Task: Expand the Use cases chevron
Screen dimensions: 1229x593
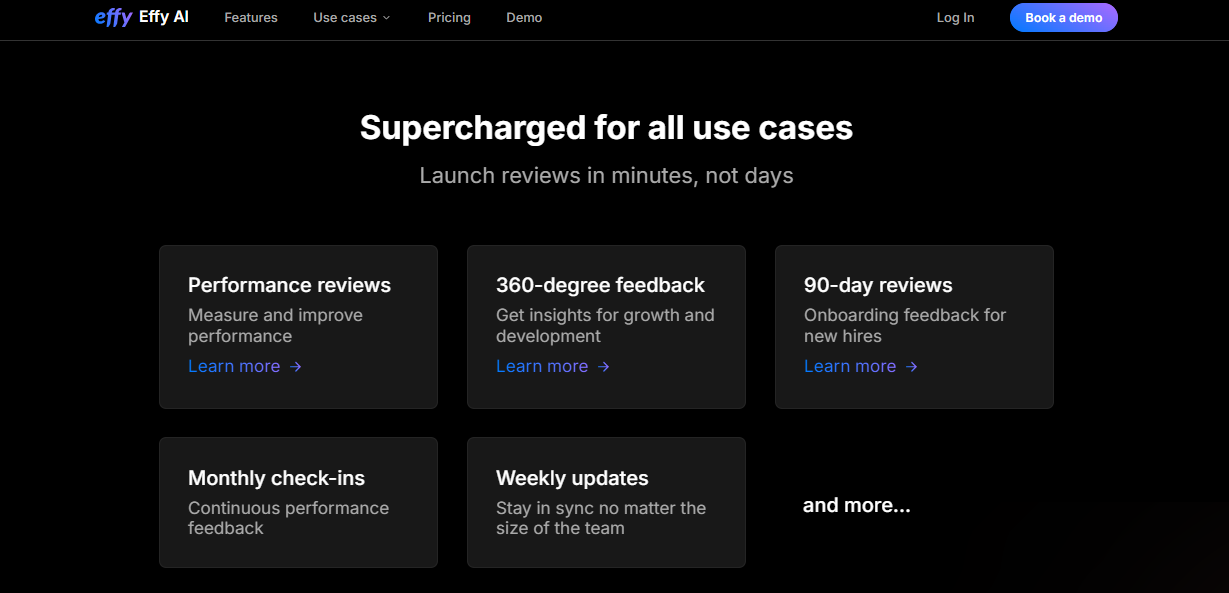Action: [x=387, y=18]
